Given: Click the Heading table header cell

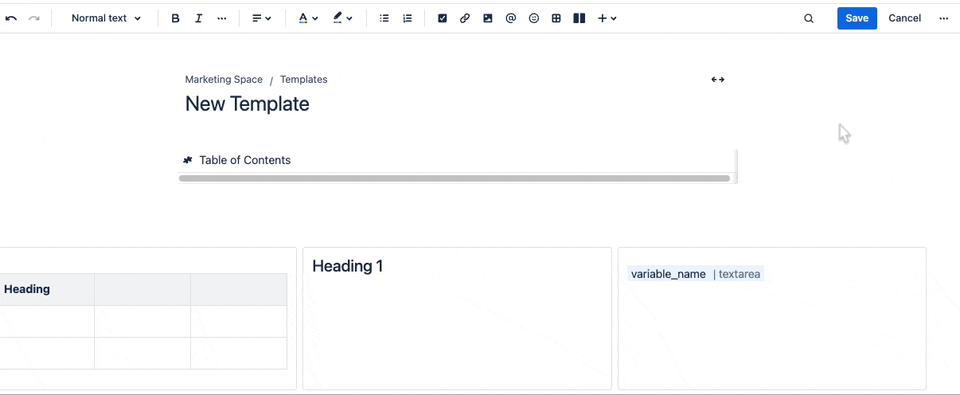Looking at the screenshot, I should coord(47,289).
